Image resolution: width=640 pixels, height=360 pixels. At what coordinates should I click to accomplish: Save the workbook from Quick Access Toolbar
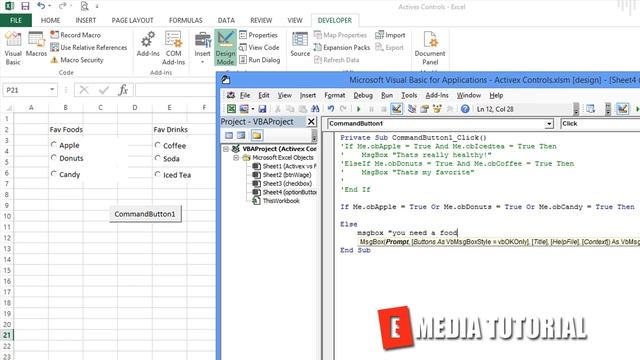[25, 6]
